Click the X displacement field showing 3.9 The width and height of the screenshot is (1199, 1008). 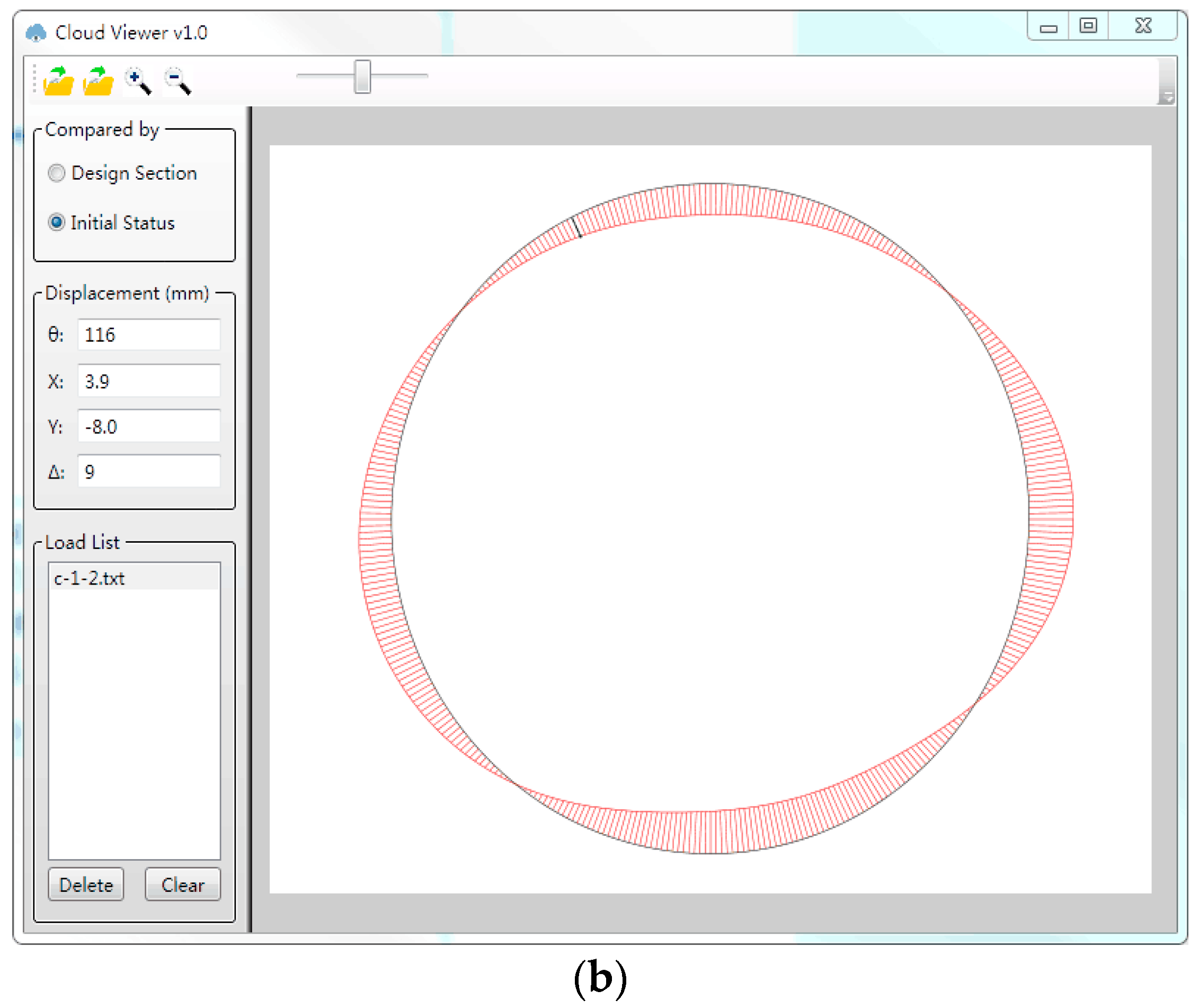pyautogui.click(x=148, y=381)
